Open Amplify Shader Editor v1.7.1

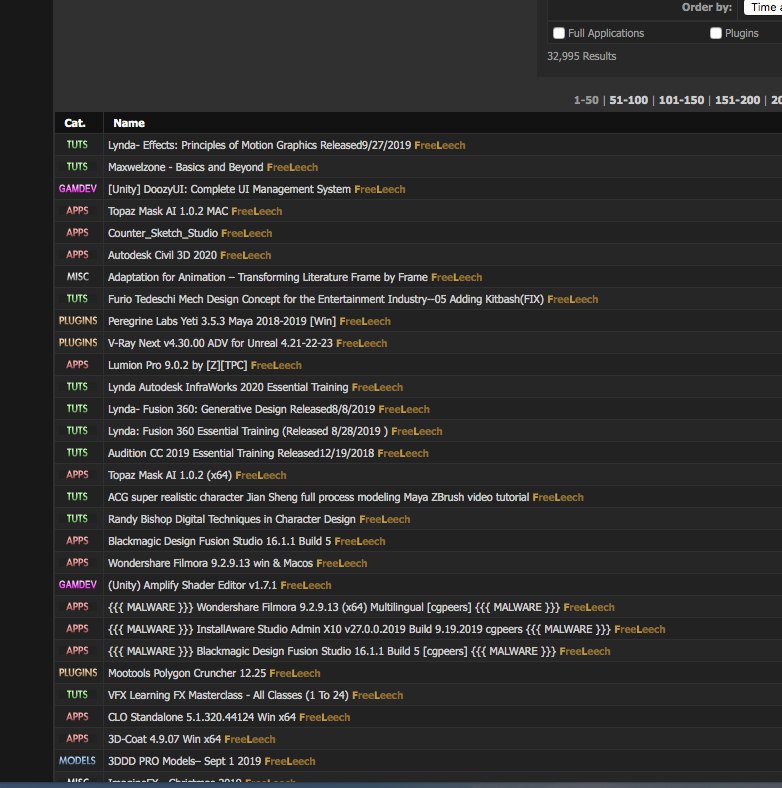(192, 585)
